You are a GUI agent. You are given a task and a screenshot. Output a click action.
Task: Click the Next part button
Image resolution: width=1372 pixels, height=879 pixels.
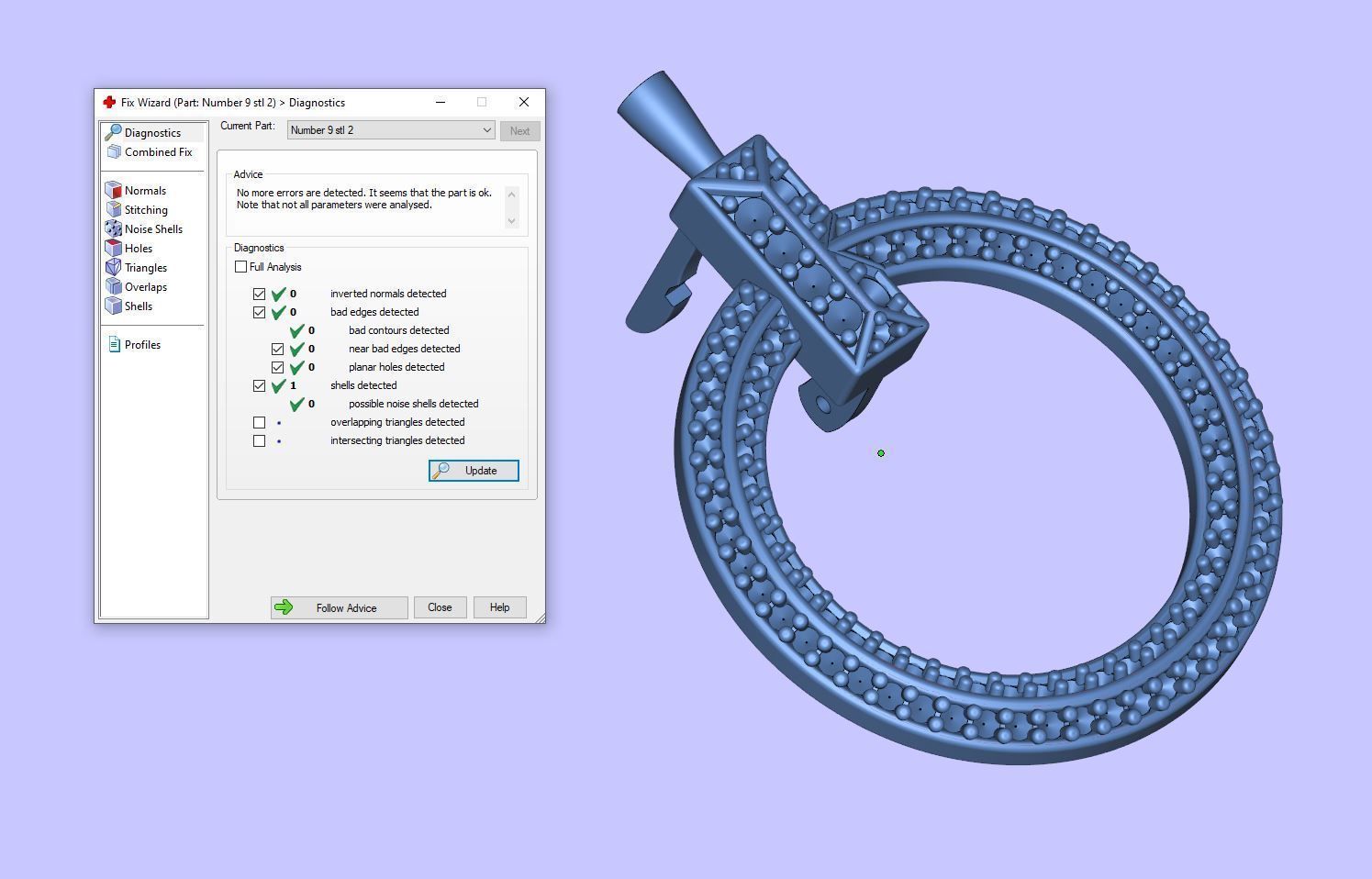click(519, 130)
